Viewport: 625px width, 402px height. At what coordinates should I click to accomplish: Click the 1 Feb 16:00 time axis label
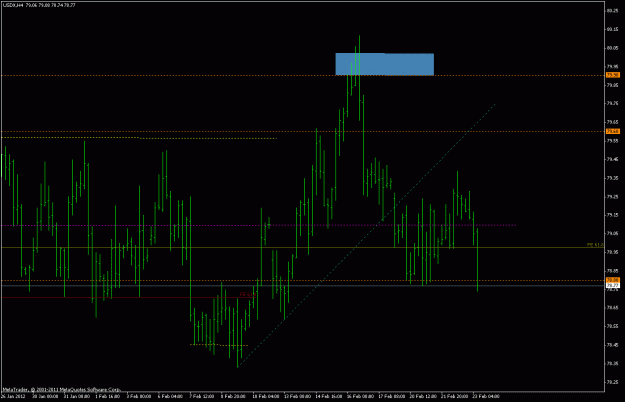108,396
